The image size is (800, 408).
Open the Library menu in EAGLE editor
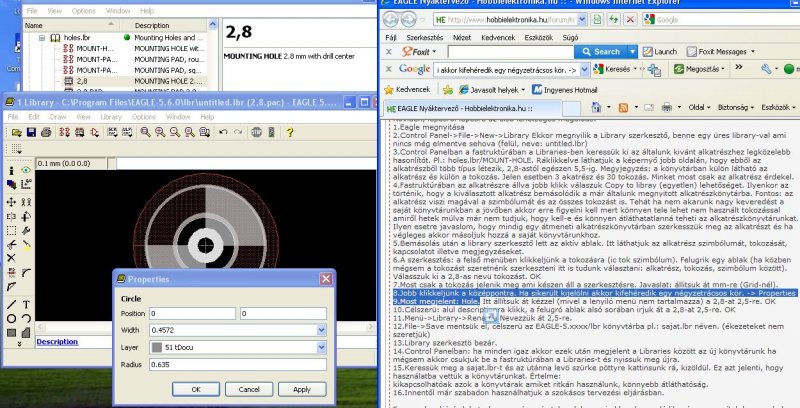pos(111,117)
